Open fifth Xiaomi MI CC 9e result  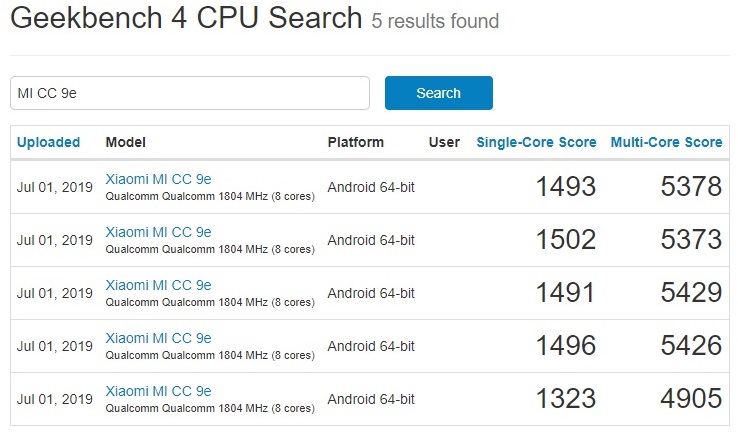coord(158,391)
